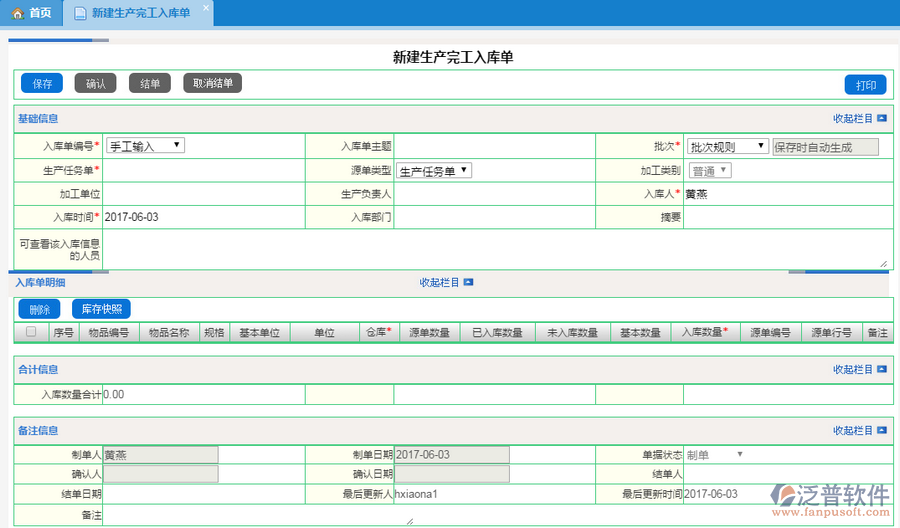Click the document icon on the 新建生产完工入库单 tab
Screen dimensions: 900x528
[80, 13]
